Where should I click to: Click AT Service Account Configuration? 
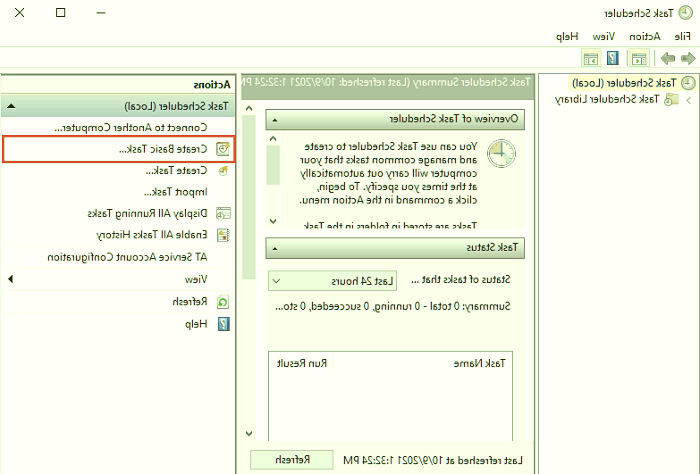[127, 257]
